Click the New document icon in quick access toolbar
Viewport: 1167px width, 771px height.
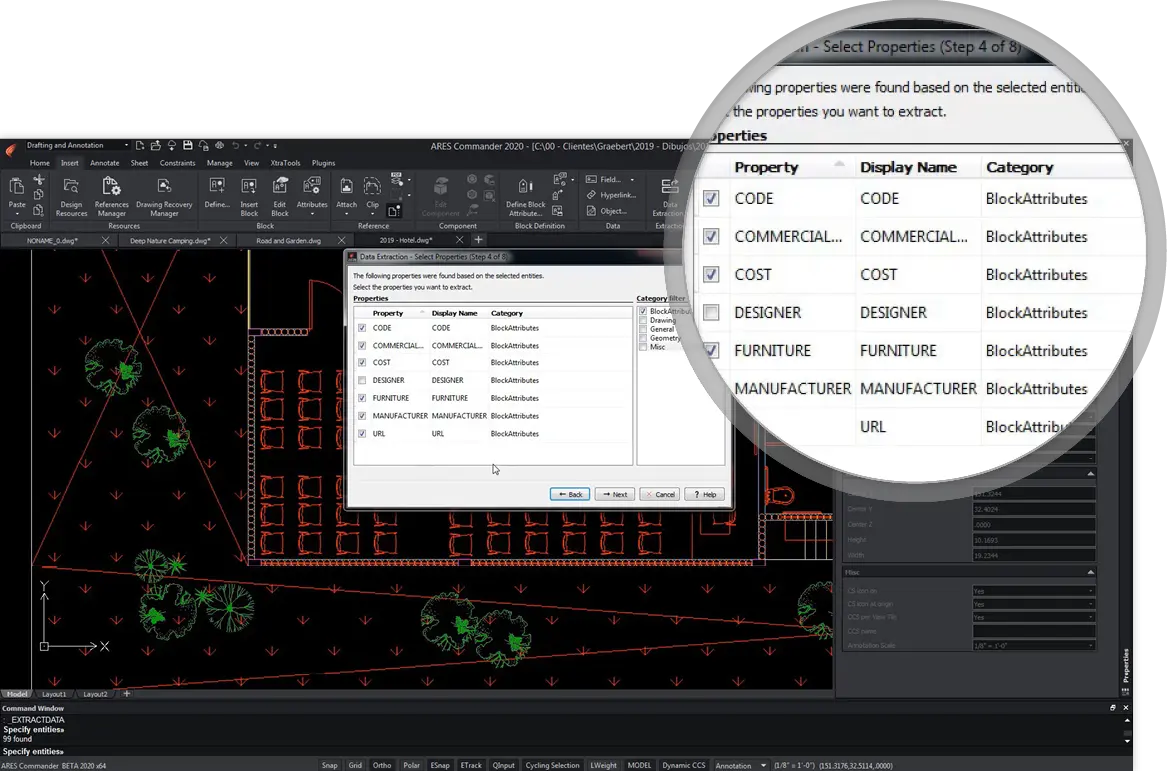140,146
